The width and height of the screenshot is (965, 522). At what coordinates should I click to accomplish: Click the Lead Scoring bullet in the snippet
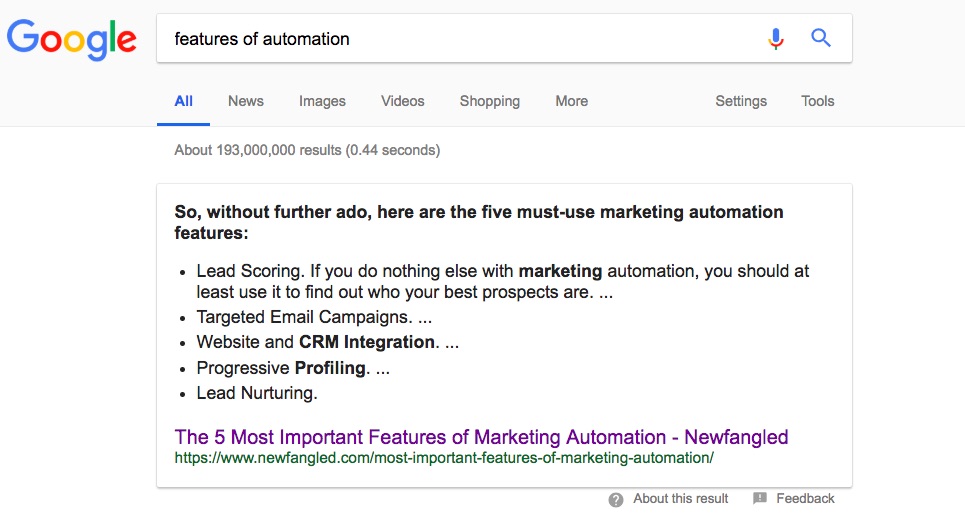(502, 281)
